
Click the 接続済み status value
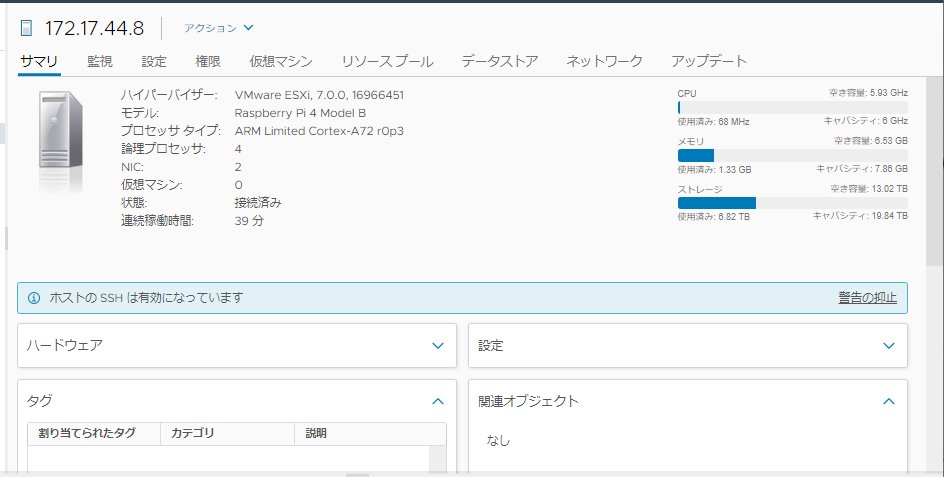(x=258, y=203)
